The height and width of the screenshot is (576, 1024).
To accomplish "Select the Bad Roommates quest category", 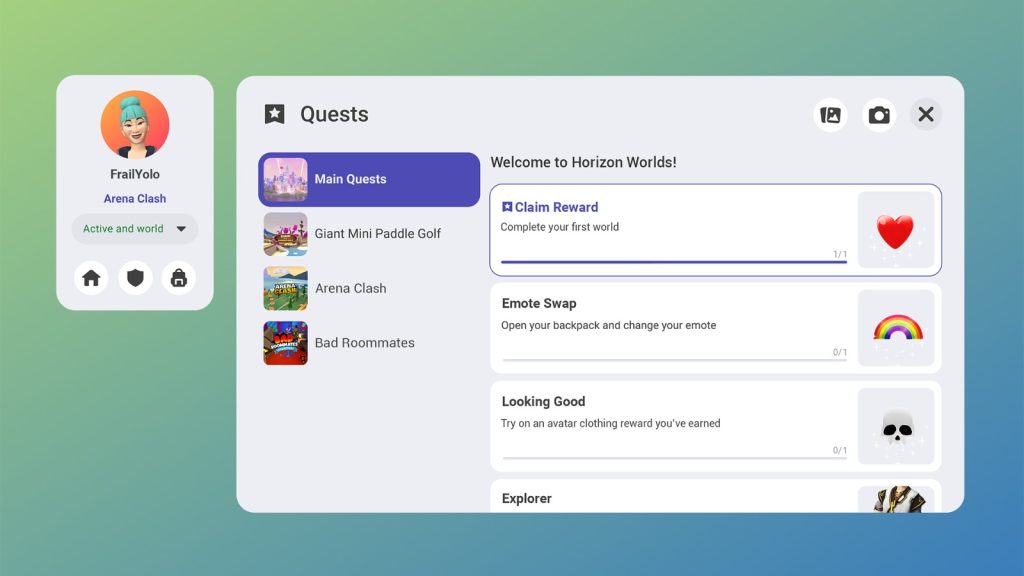I will (x=368, y=342).
